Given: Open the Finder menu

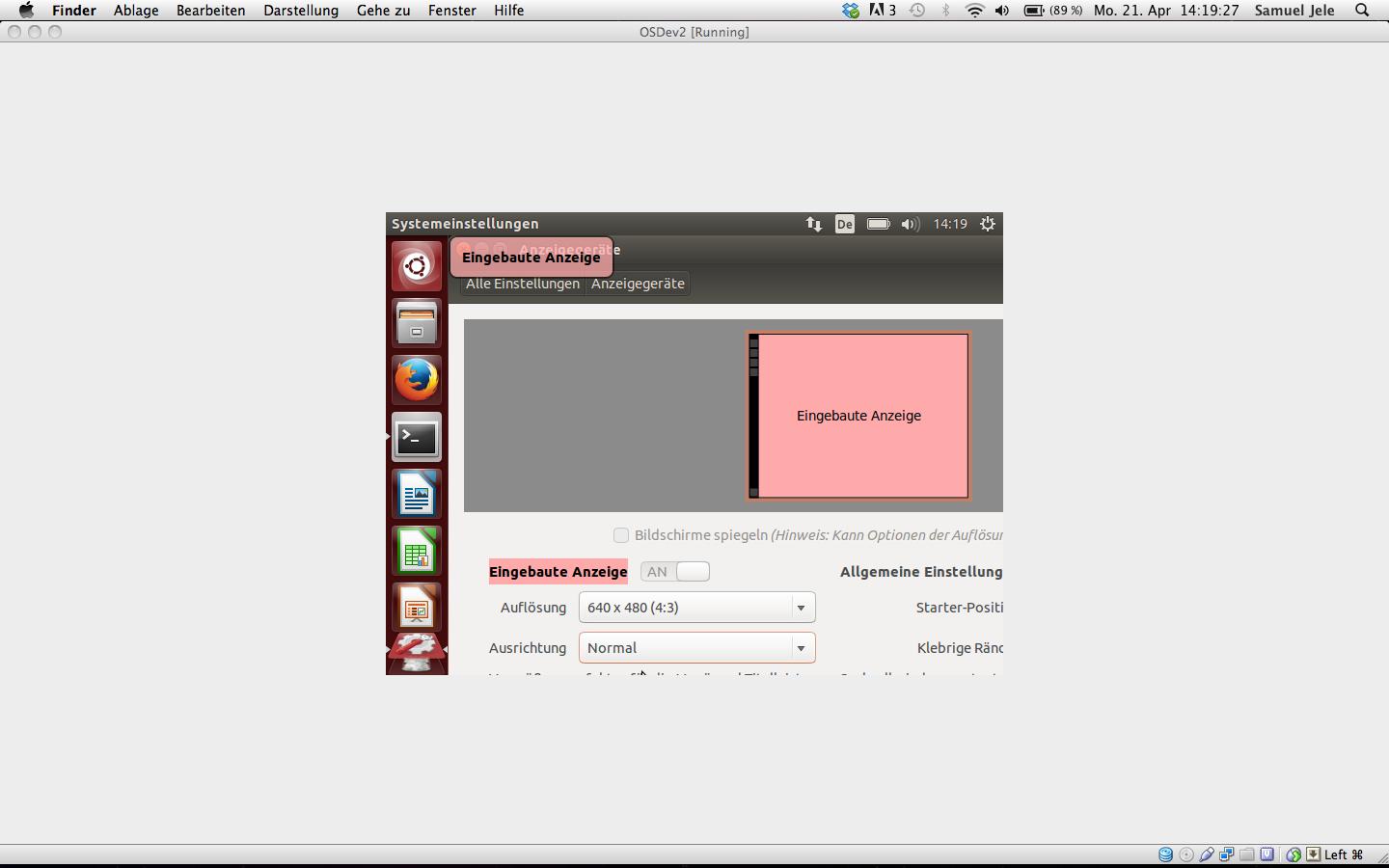Looking at the screenshot, I should click(74, 11).
